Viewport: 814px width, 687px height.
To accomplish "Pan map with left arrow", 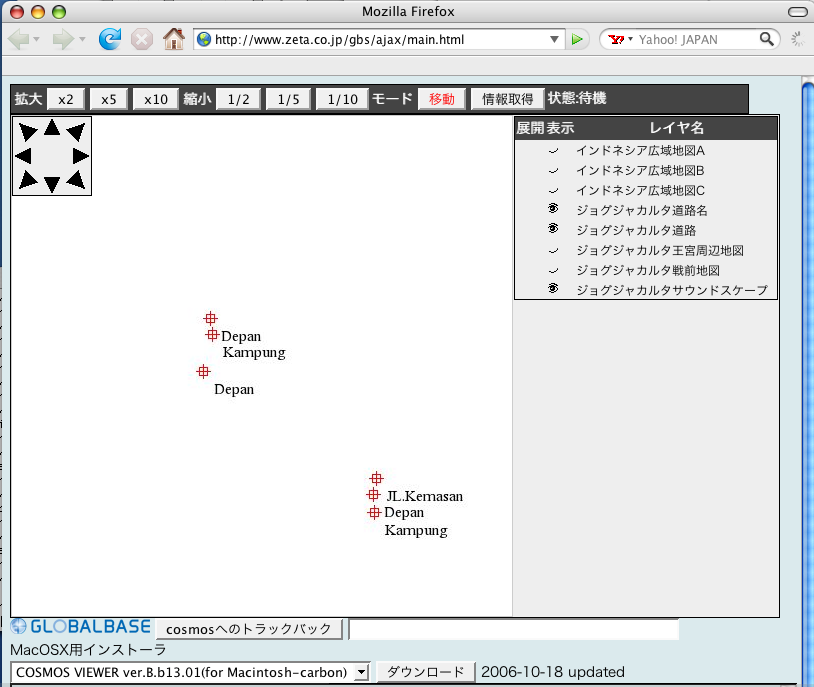I will tap(23, 156).
